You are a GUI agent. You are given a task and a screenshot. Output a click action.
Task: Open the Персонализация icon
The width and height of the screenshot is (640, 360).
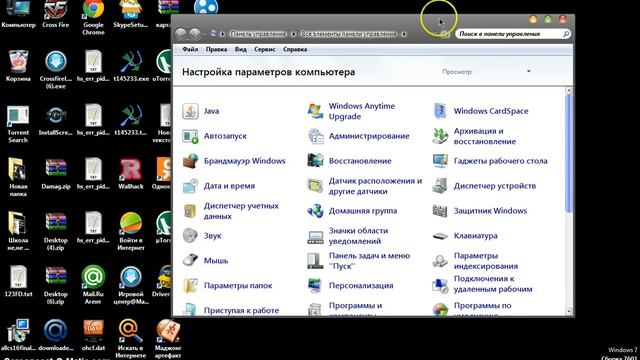tap(315, 286)
